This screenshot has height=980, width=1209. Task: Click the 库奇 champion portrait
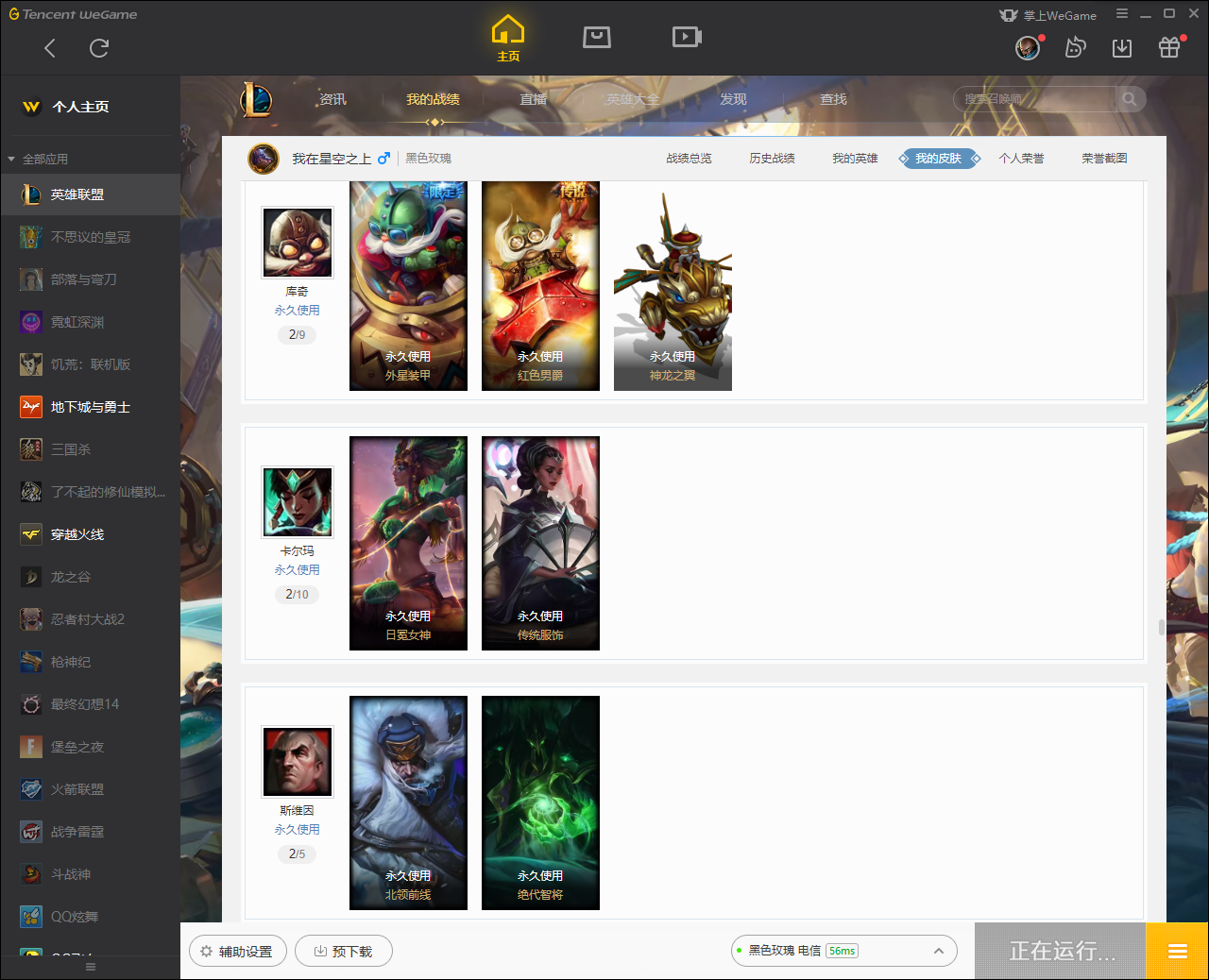tap(298, 243)
